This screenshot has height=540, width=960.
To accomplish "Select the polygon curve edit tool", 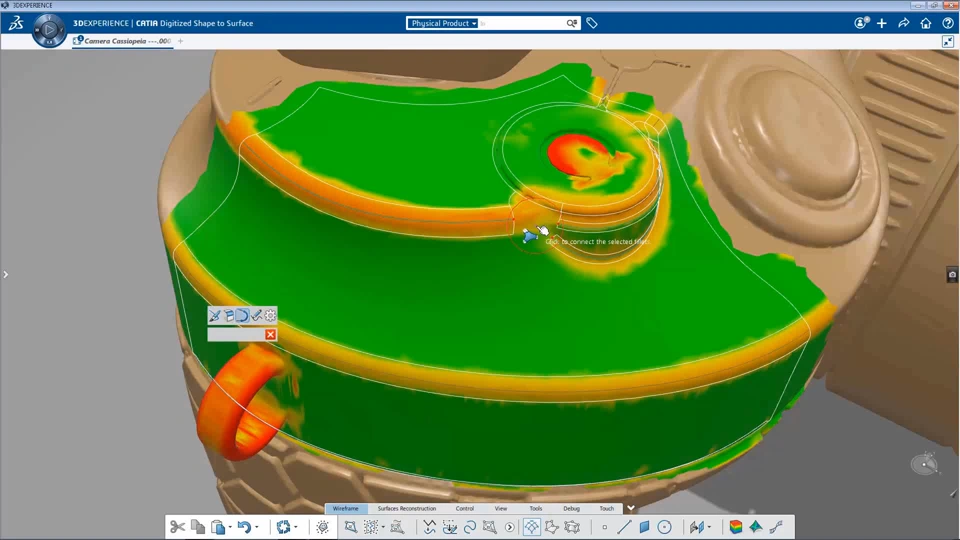I will click(552, 527).
